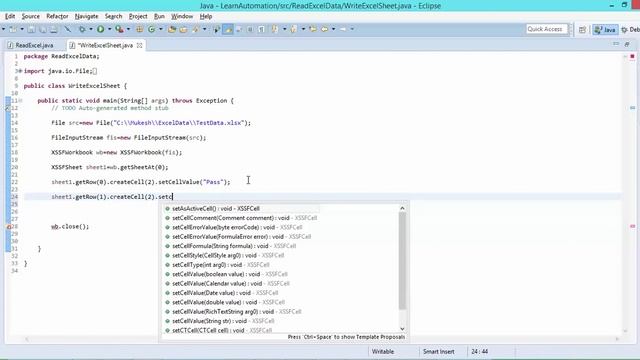Click red error indicator atop overview ruler
Image resolution: width=640 pixels, height=360 pixels.
(x=632, y=56)
